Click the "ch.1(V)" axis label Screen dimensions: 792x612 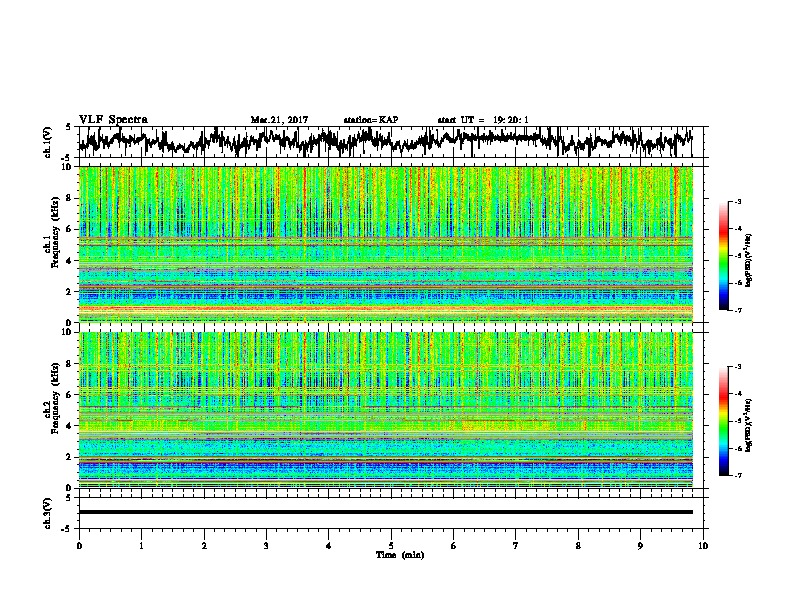tap(48, 142)
